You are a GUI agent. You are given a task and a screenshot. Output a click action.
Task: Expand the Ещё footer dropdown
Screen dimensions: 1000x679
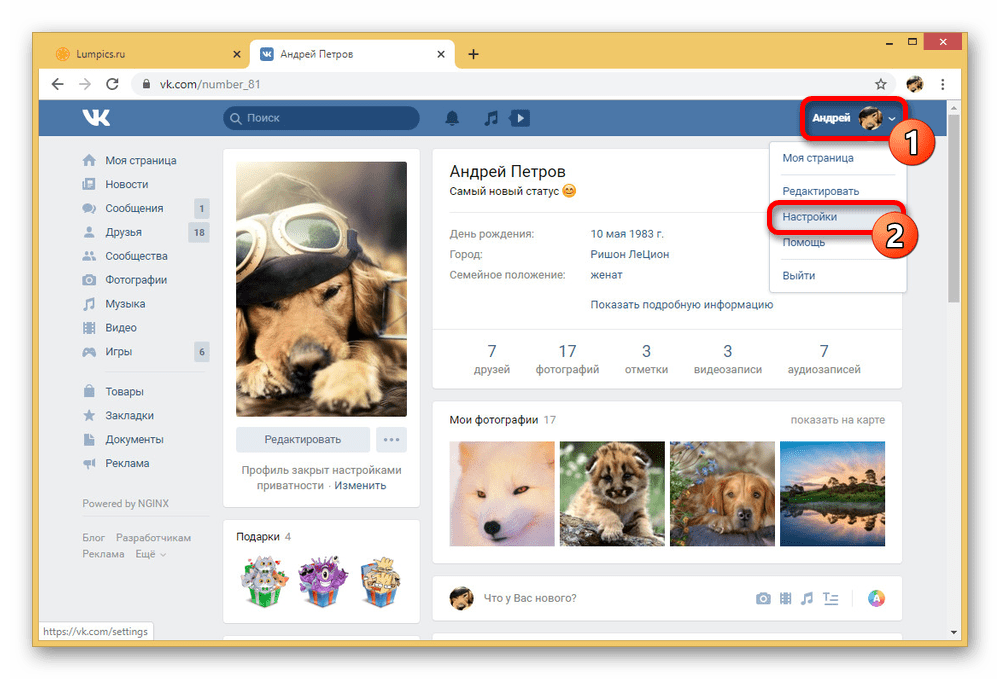151,554
